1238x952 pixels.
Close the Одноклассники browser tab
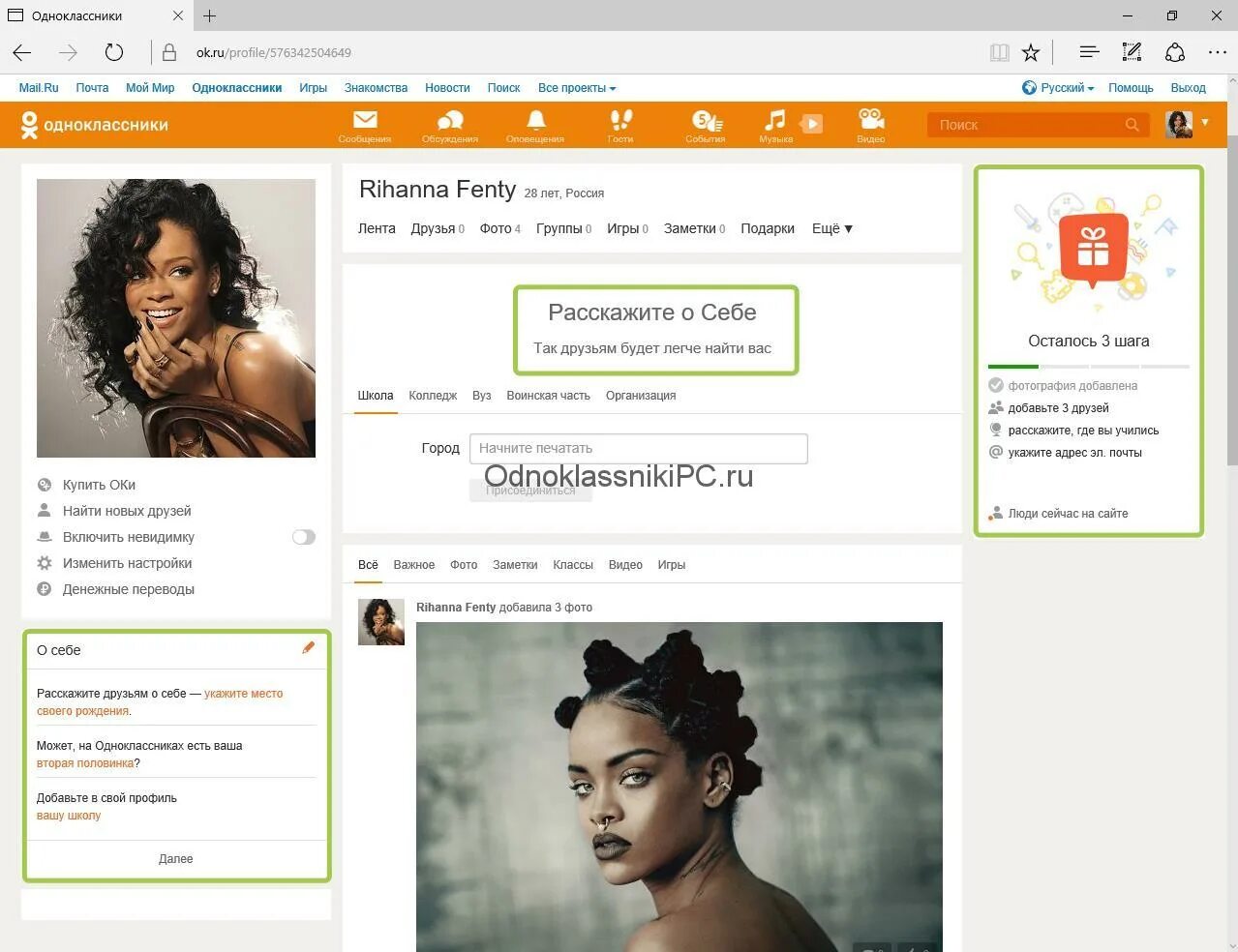click(178, 15)
